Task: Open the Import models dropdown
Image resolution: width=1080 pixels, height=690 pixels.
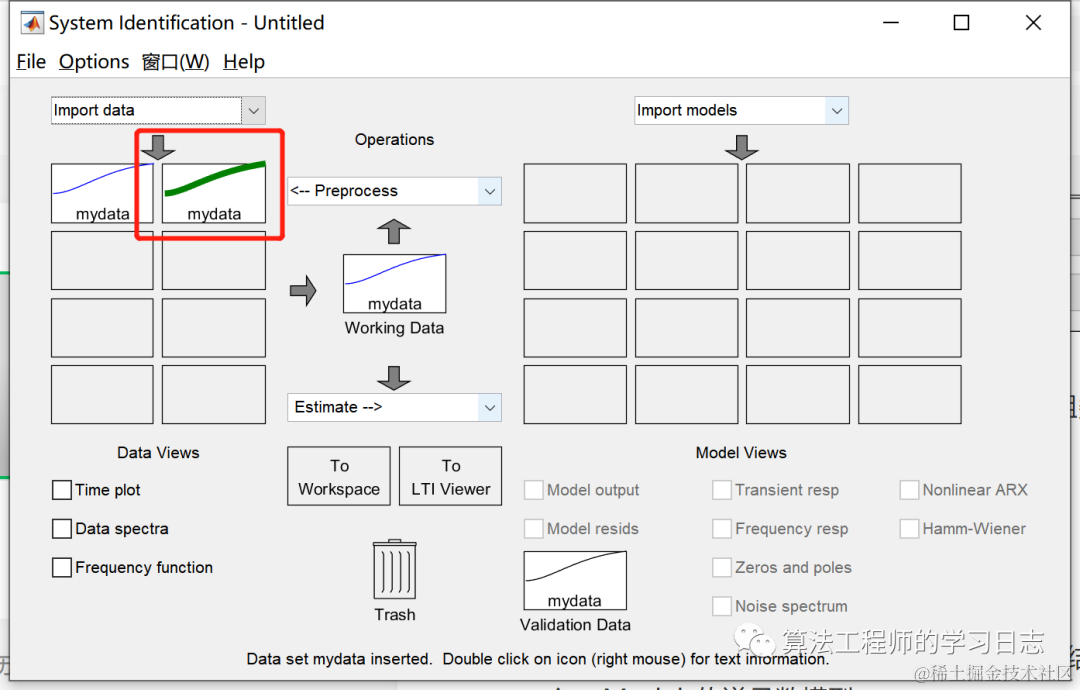Action: (741, 110)
